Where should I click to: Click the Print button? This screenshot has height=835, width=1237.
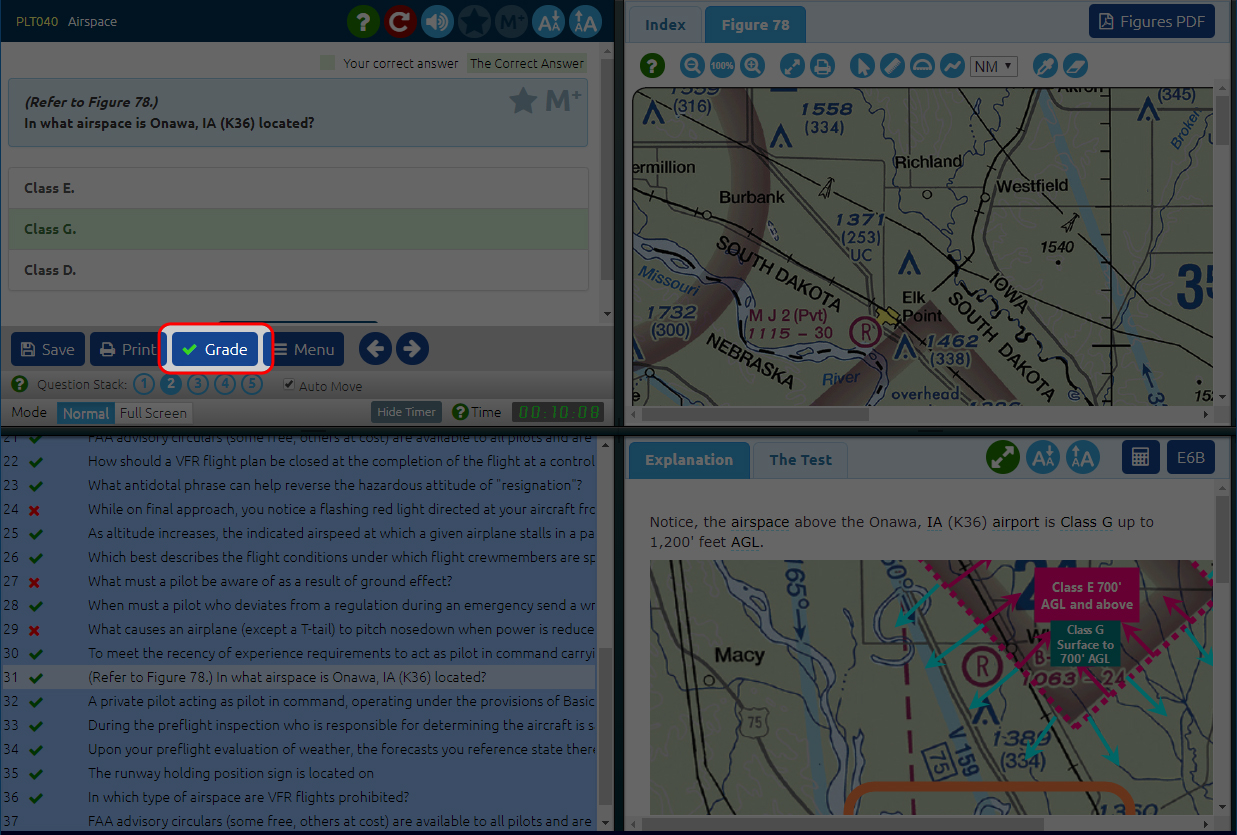click(126, 349)
